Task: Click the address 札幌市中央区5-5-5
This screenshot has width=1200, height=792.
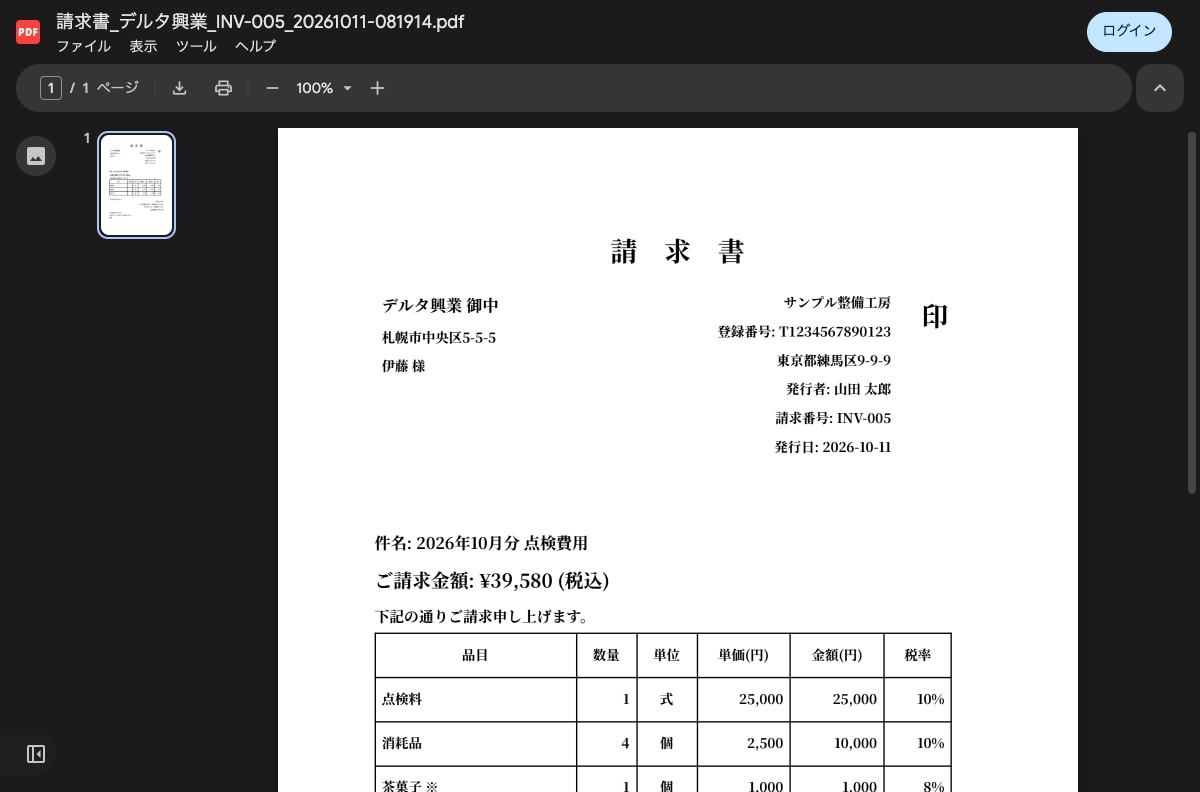Action: 439,338
